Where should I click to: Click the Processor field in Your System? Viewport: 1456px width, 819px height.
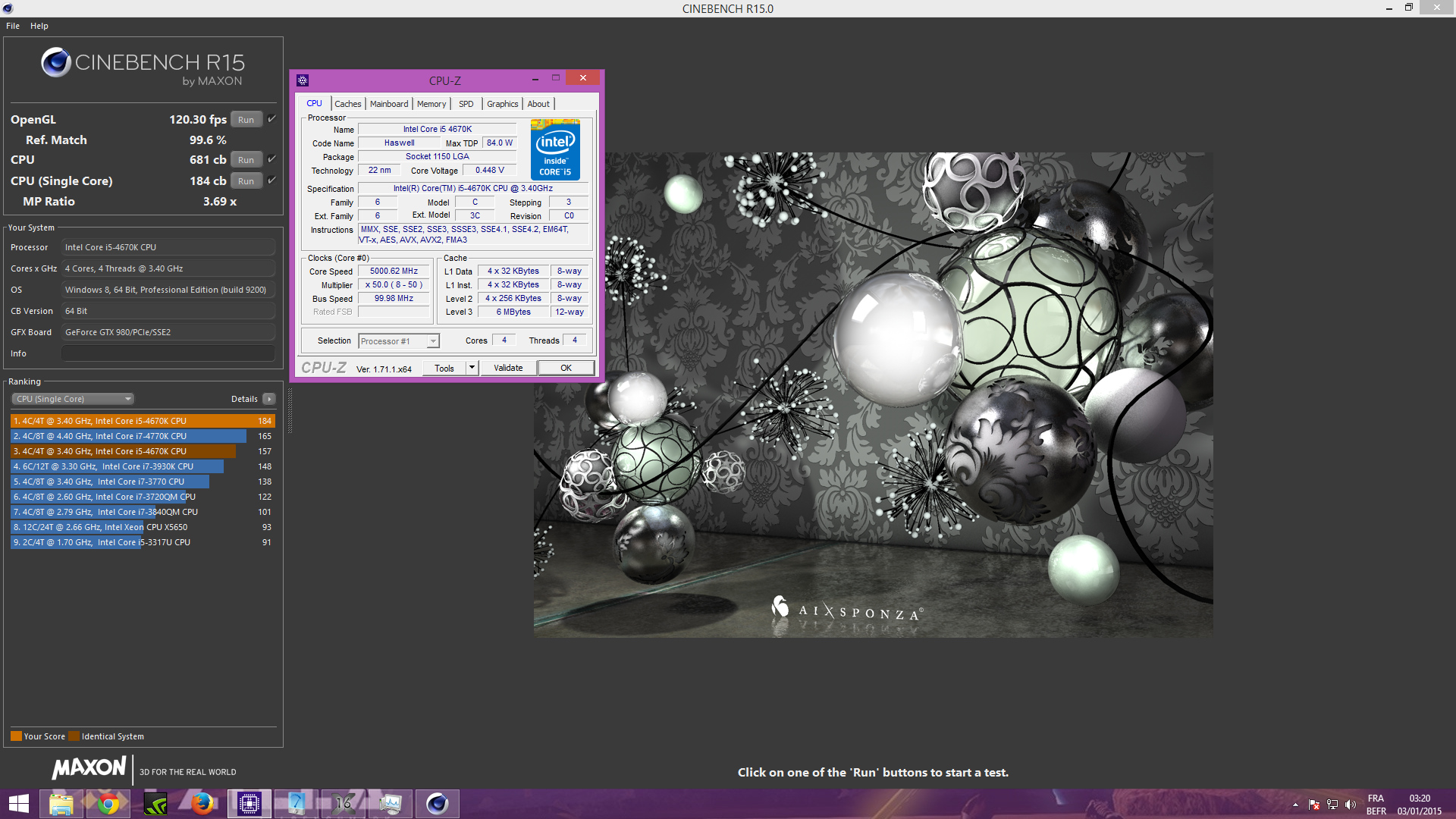coord(168,247)
